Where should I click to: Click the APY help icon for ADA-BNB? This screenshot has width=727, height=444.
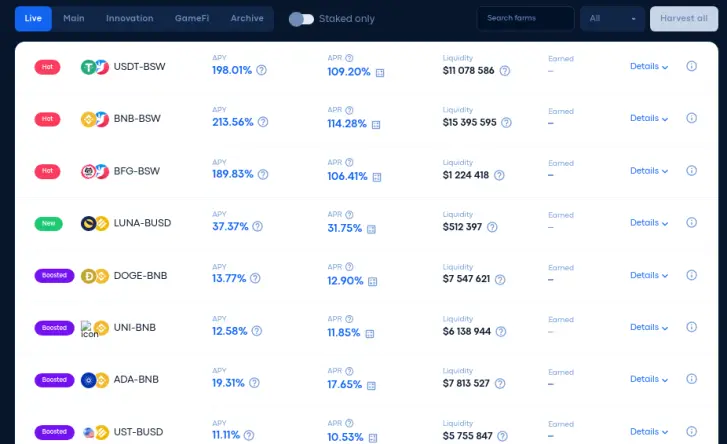click(x=254, y=383)
